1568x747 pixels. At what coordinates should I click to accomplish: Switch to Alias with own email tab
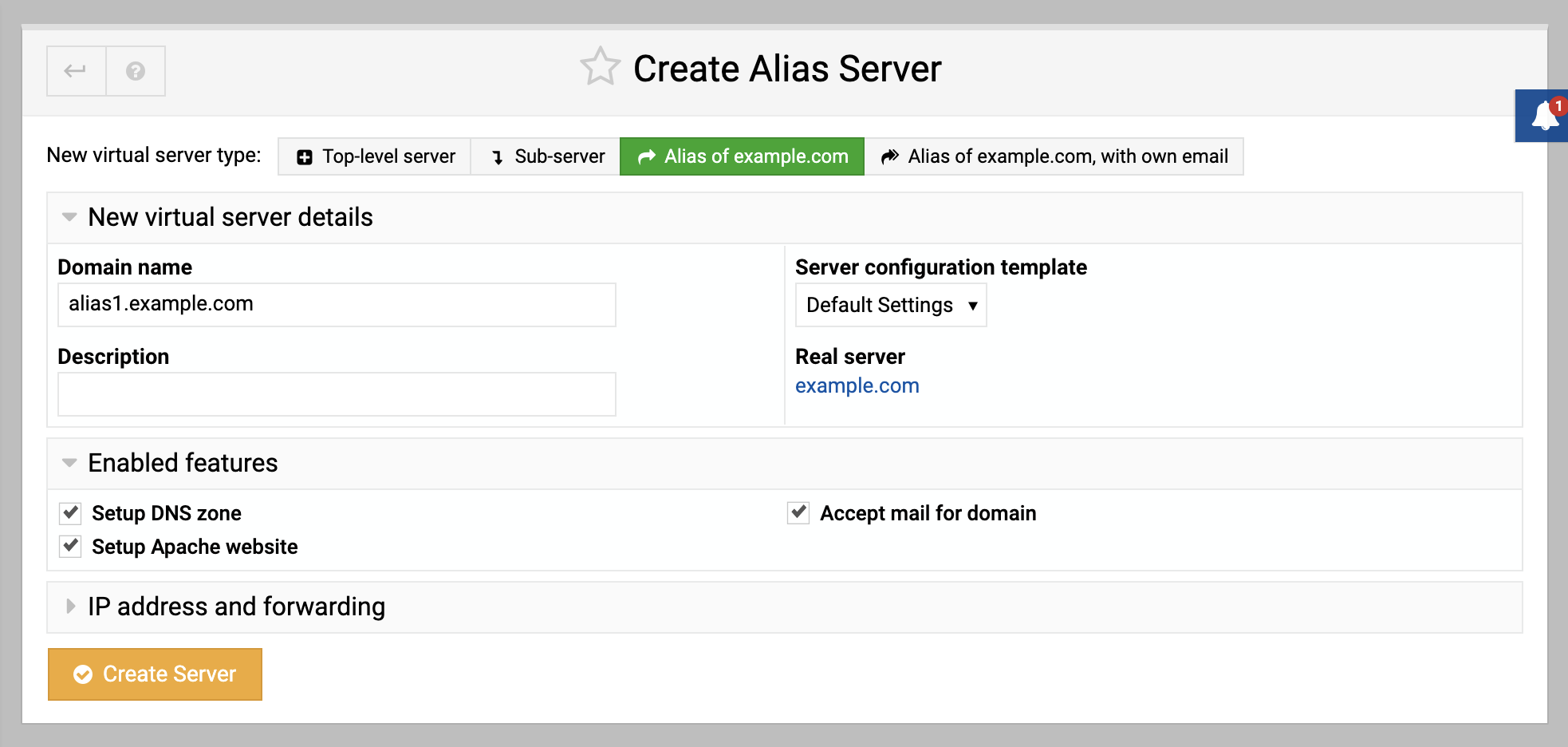tap(1054, 156)
